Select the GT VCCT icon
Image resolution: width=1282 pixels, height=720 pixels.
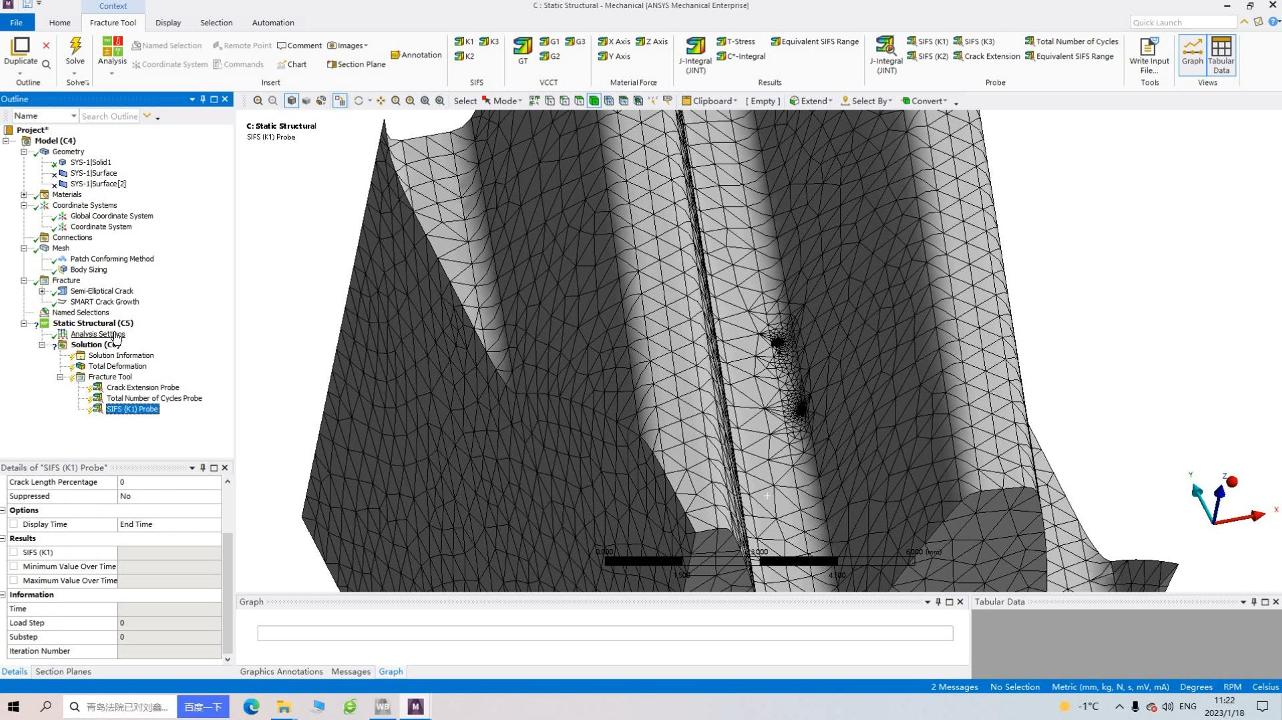coord(522,52)
